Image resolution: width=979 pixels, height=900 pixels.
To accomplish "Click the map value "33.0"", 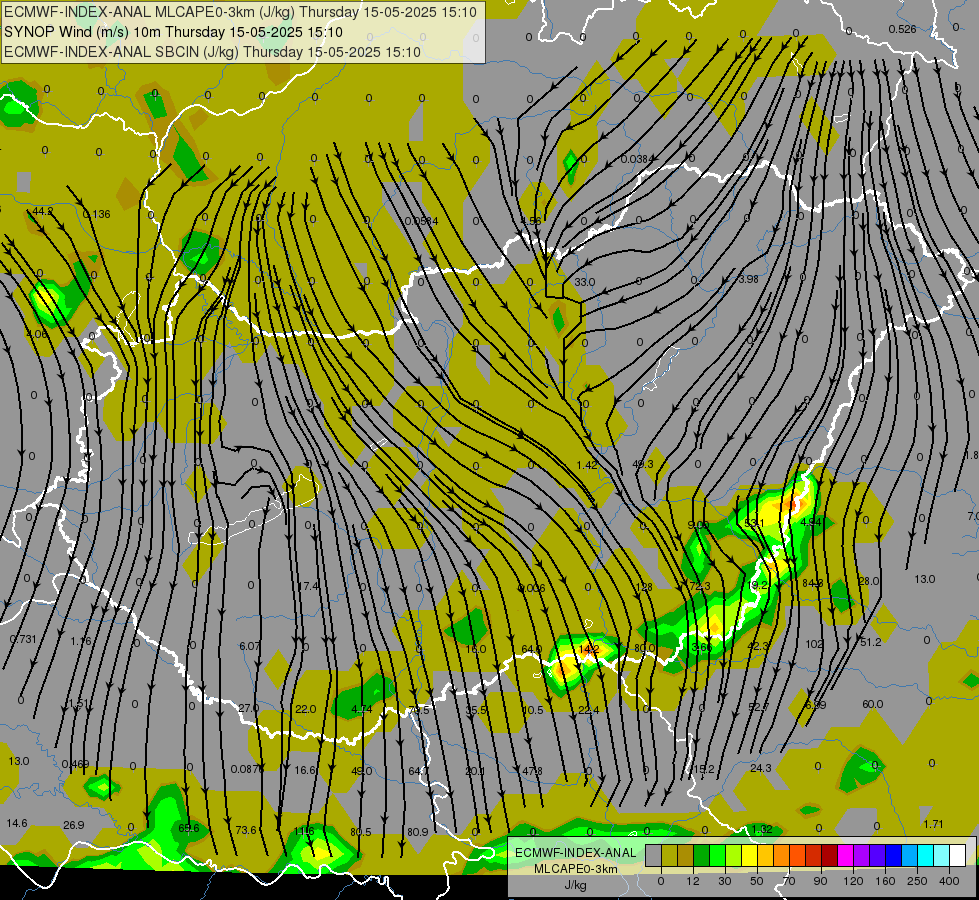I will [584, 282].
